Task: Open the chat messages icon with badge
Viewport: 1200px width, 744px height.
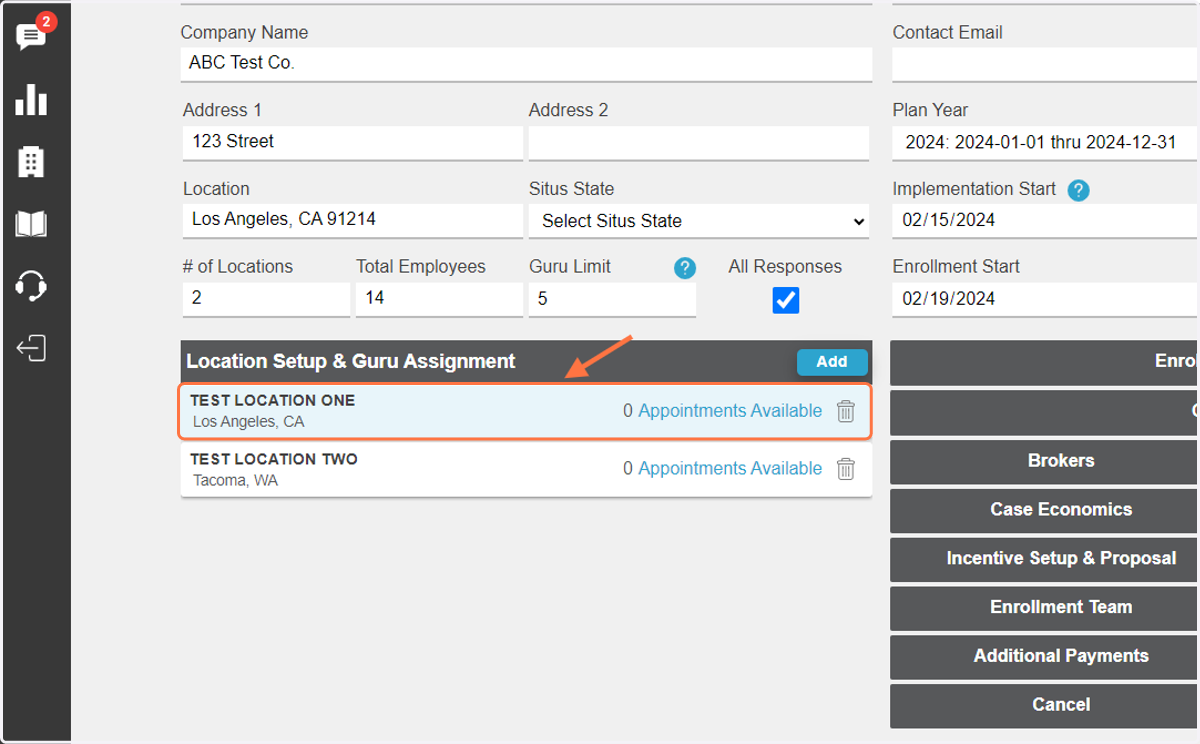Action: [x=32, y=36]
